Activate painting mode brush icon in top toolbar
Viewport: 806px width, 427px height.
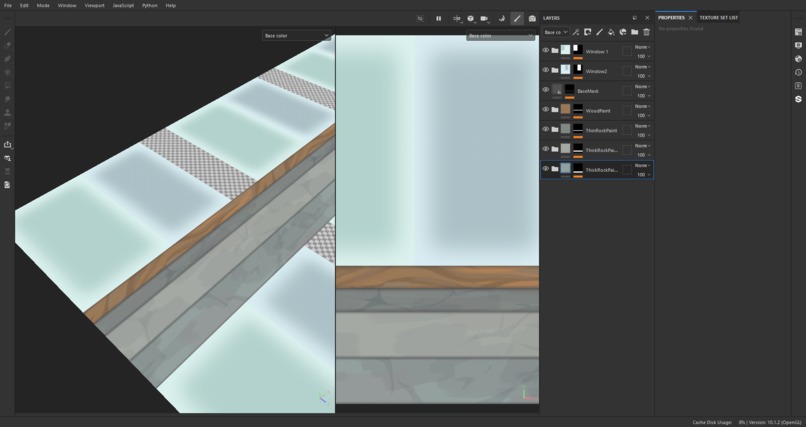(x=517, y=18)
